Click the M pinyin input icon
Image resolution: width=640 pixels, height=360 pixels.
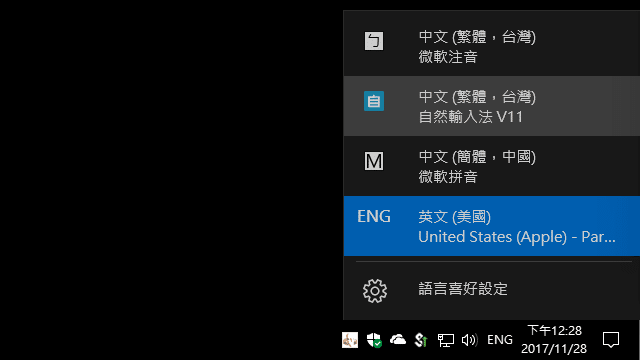click(x=374, y=161)
